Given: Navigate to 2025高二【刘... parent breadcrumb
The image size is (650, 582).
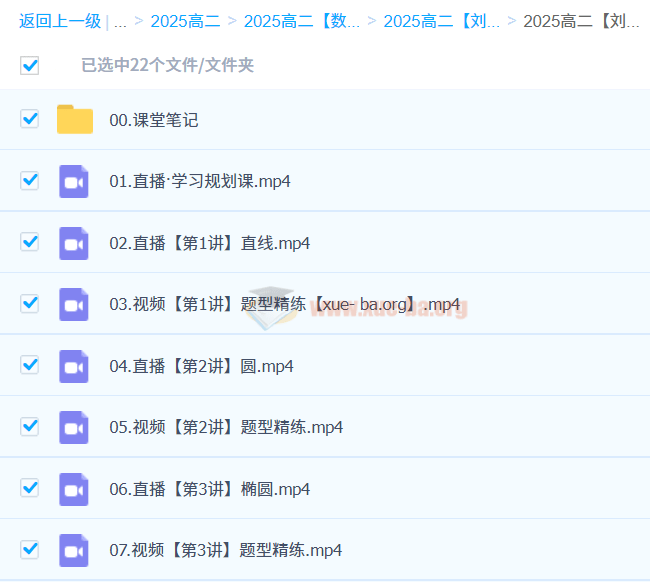Looking at the screenshot, I should [x=441, y=21].
